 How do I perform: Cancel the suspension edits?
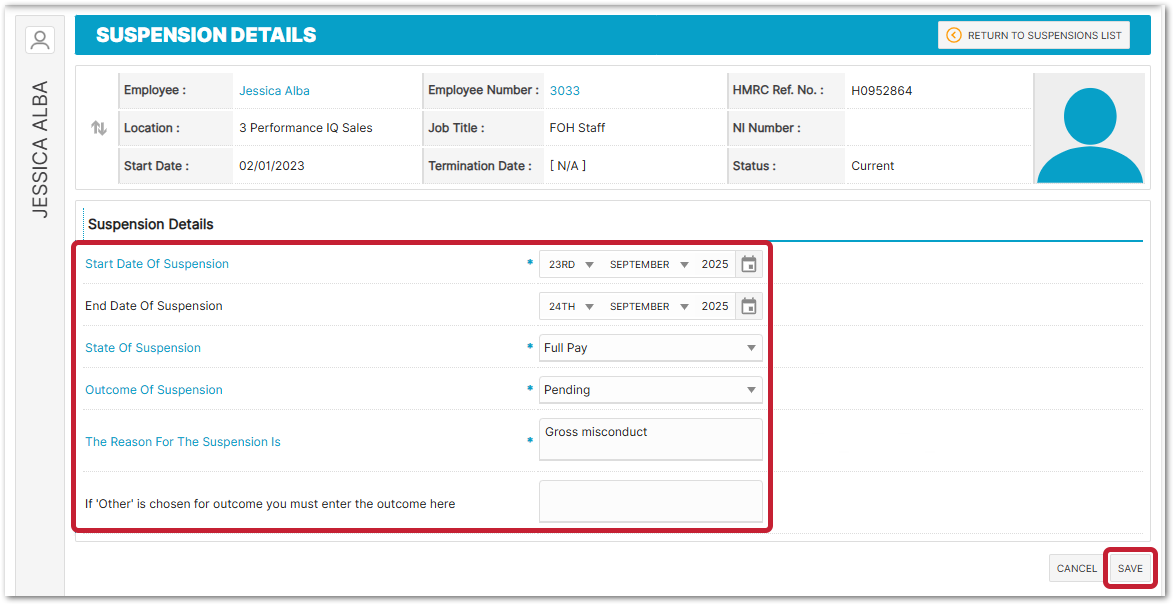pos(1076,568)
